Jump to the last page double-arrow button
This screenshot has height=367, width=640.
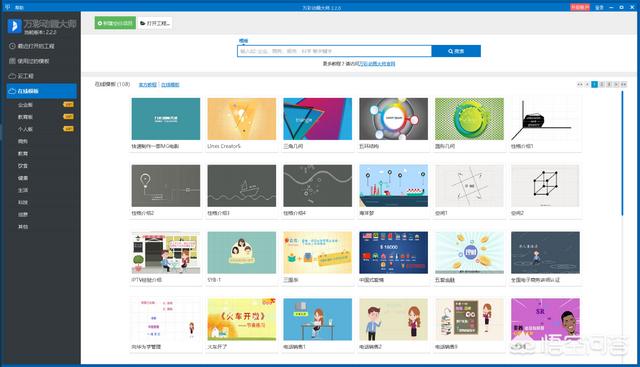(624, 85)
